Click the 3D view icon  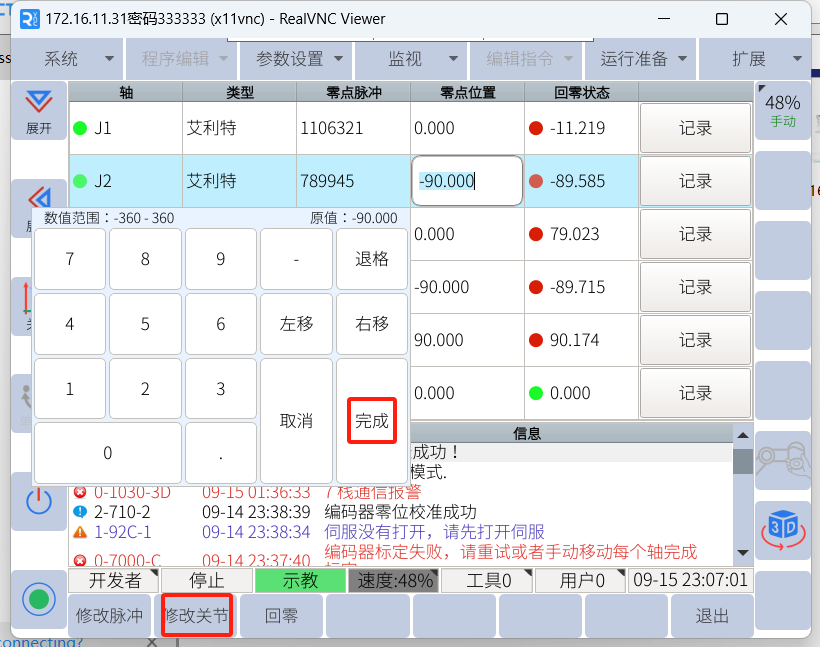[782, 529]
